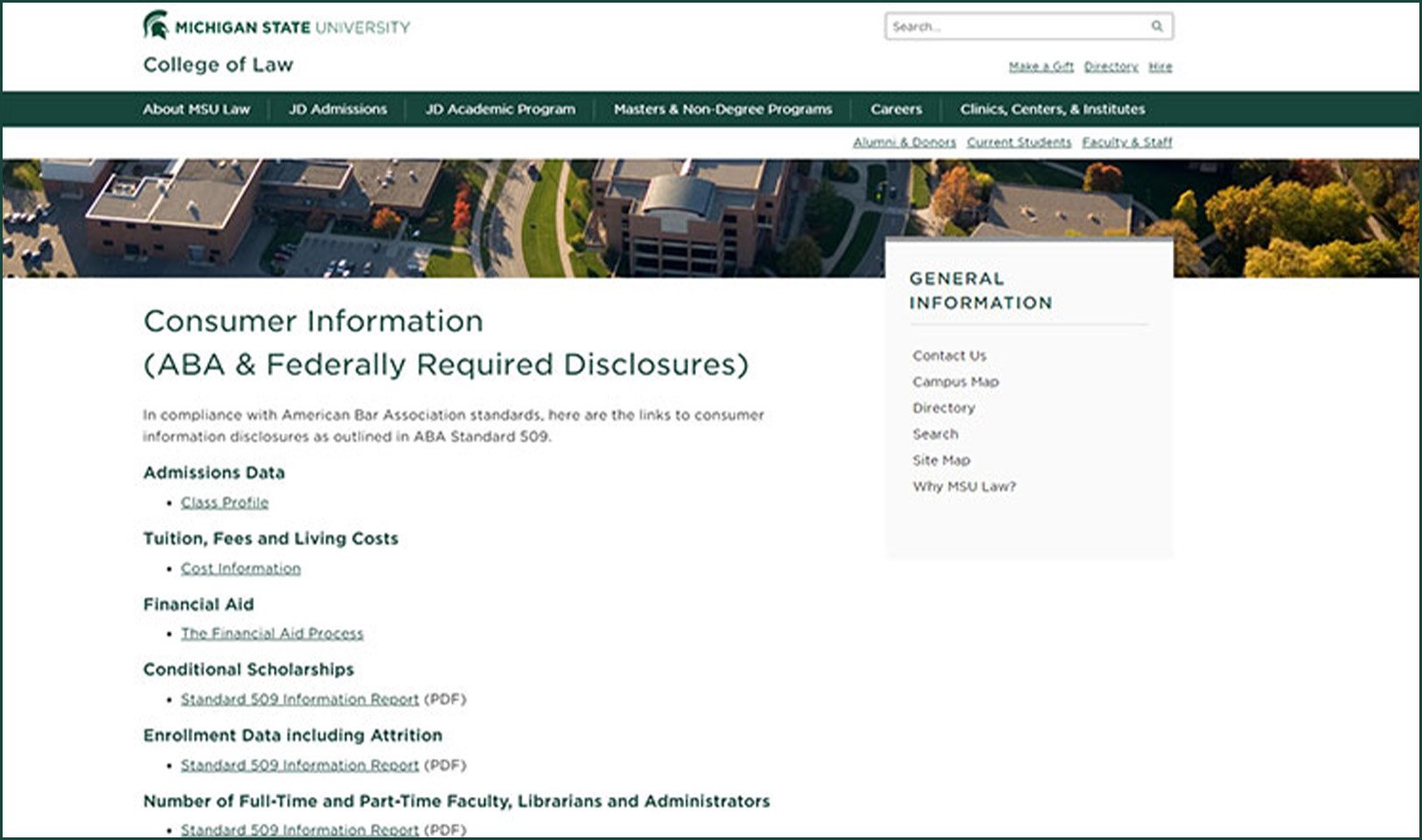1422x840 pixels.
Task: Click the Consumer Information page heading
Action: [446, 343]
